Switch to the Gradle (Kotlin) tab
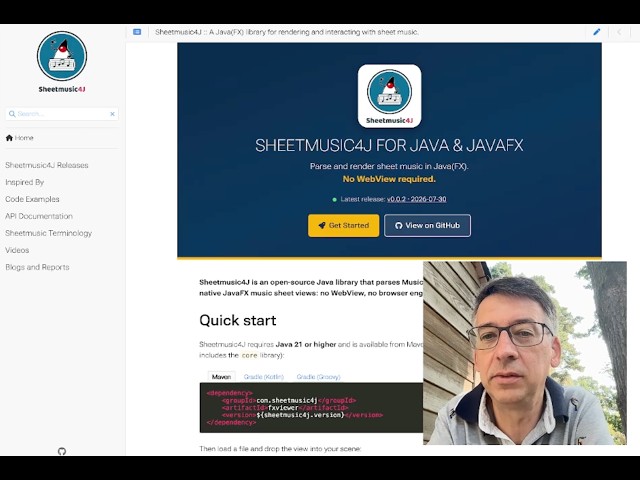 (264, 377)
